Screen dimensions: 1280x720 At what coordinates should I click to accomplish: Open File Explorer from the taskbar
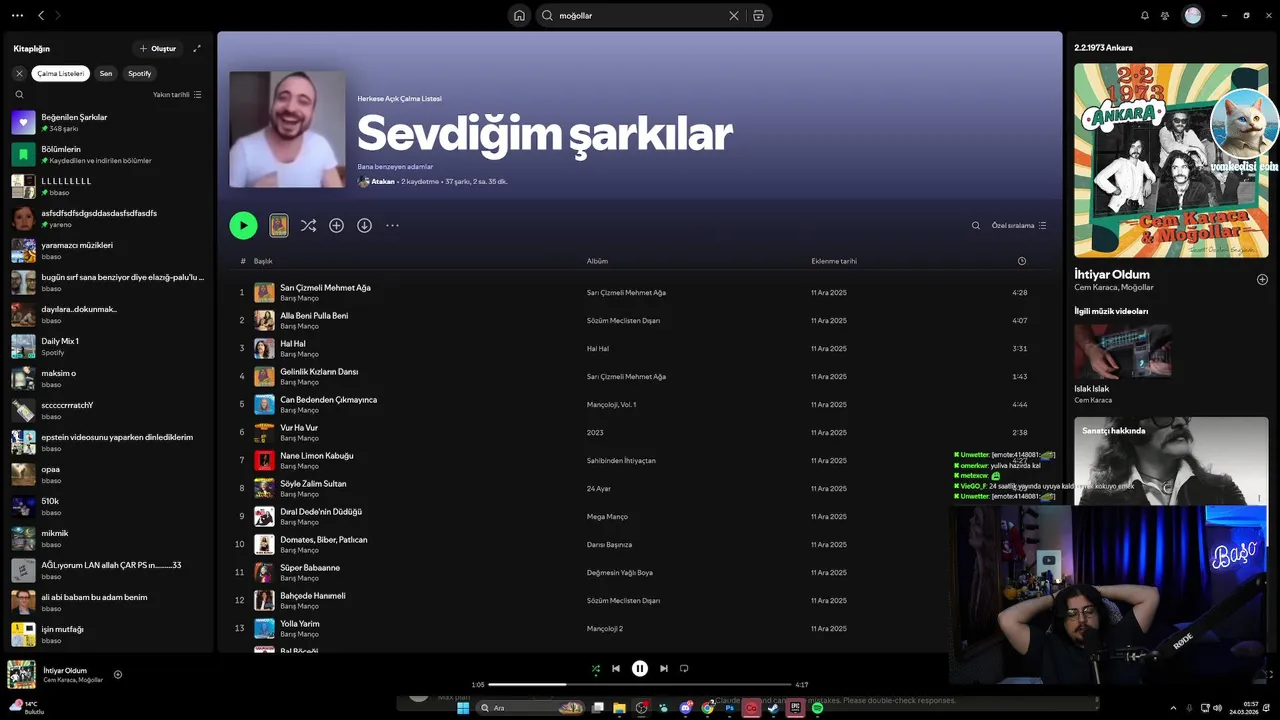pos(620,708)
